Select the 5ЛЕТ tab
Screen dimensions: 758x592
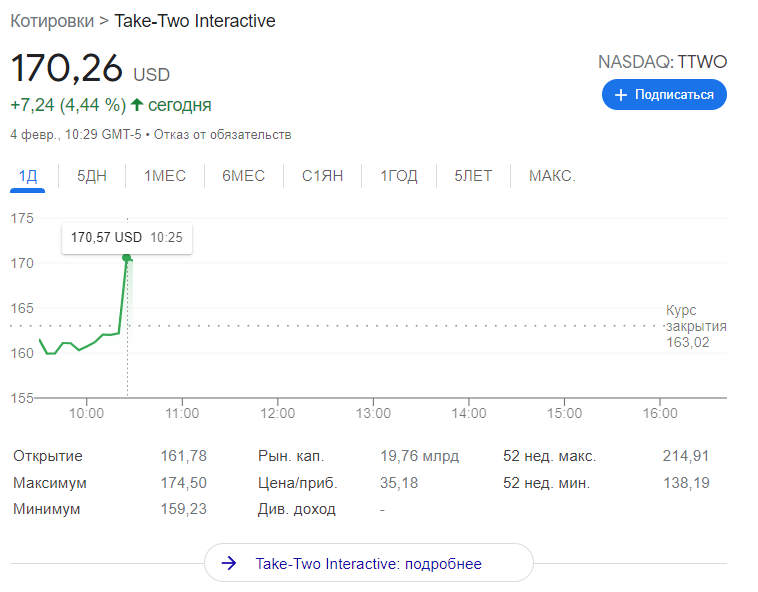[473, 176]
